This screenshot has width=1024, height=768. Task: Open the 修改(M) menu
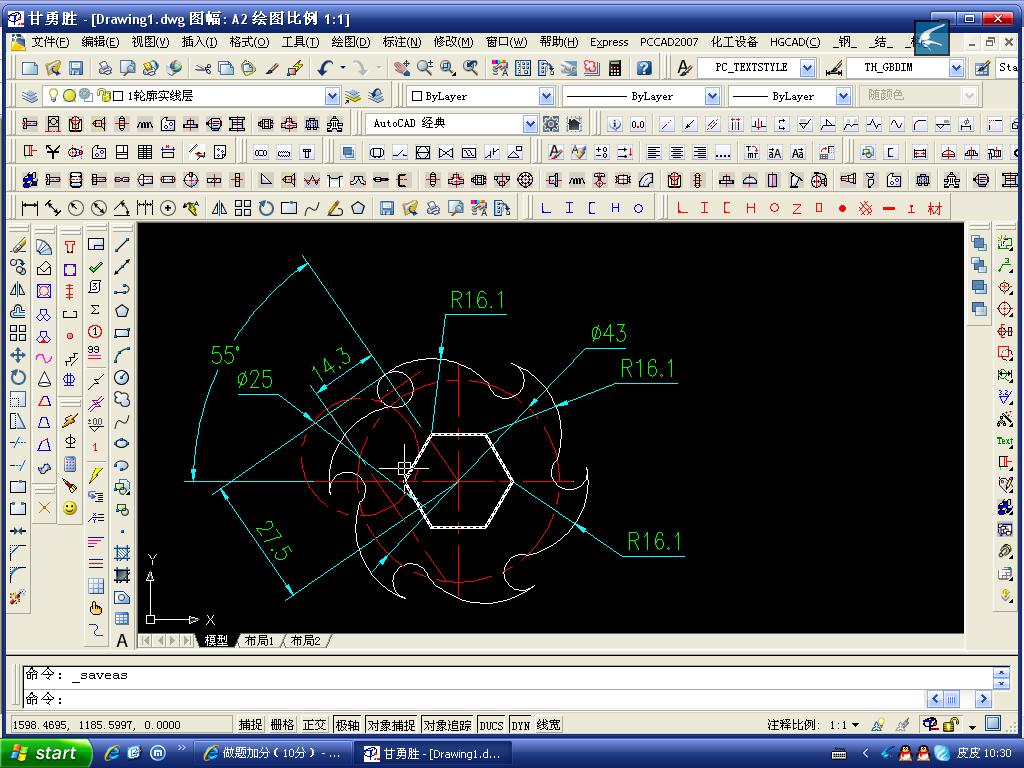(x=453, y=42)
